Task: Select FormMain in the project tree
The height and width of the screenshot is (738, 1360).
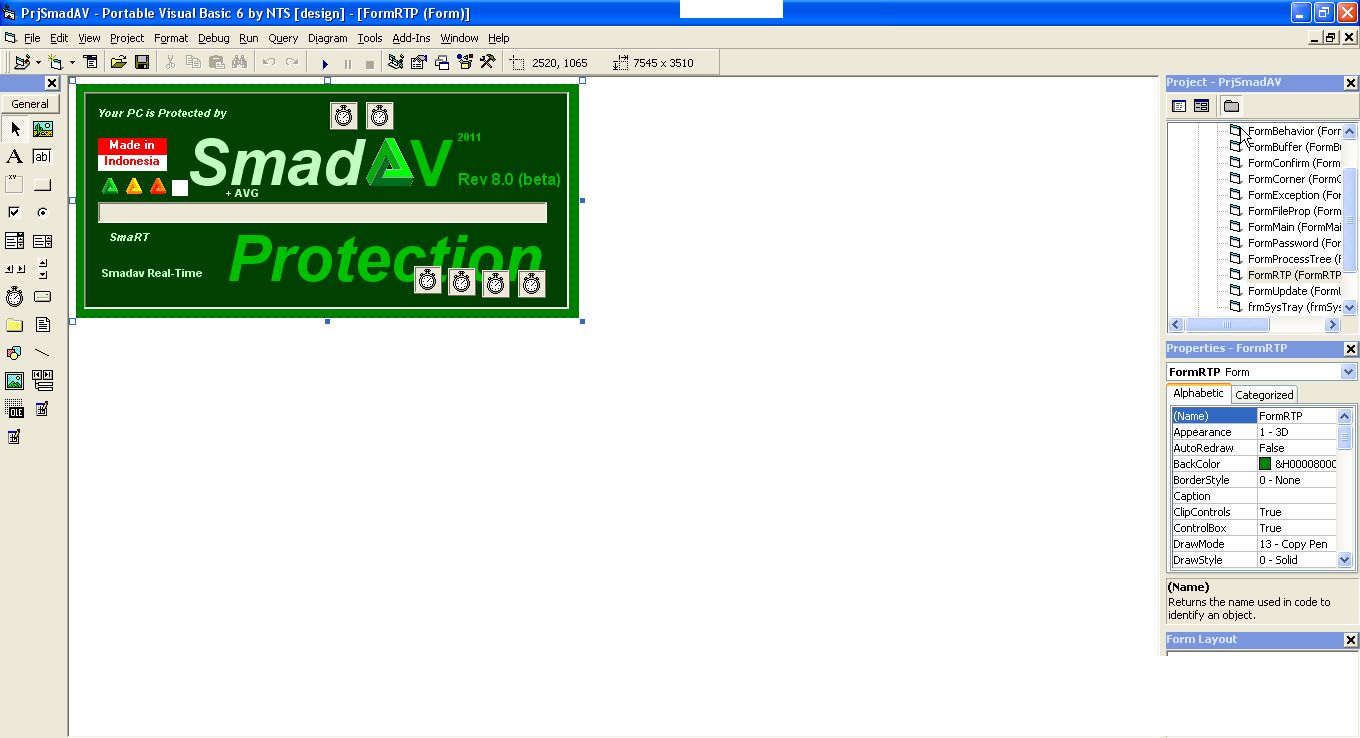Action: 1294,227
